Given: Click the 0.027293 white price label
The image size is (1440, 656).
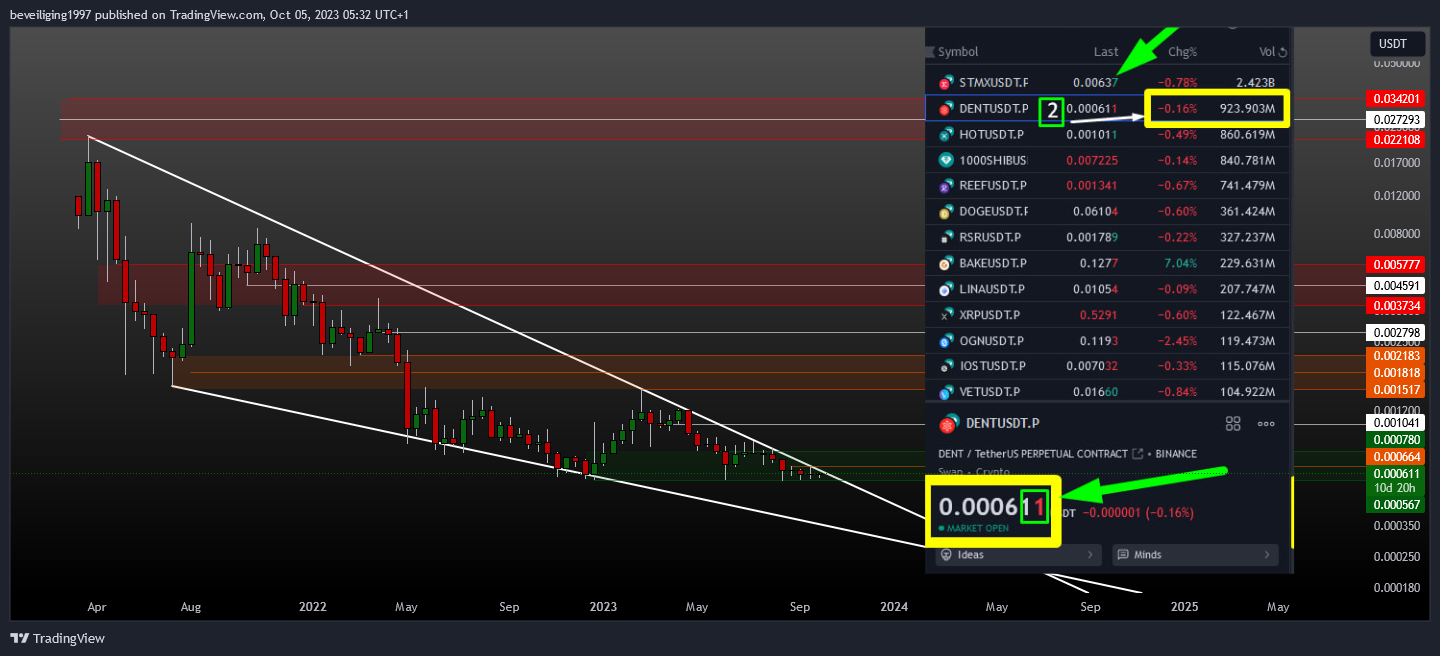Looking at the screenshot, I should click(1395, 119).
